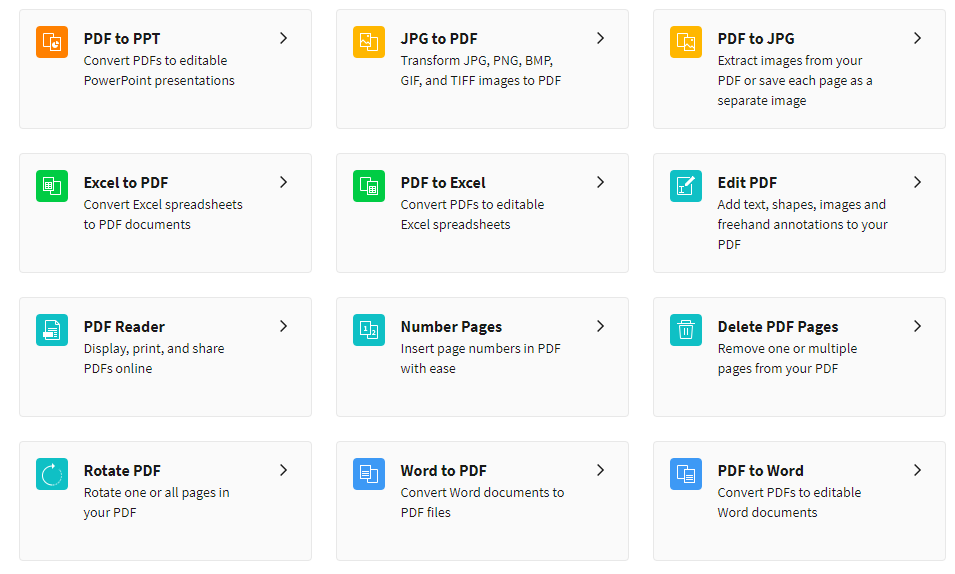
Task: Click the green PDF to Excel icon
Action: pos(369,186)
